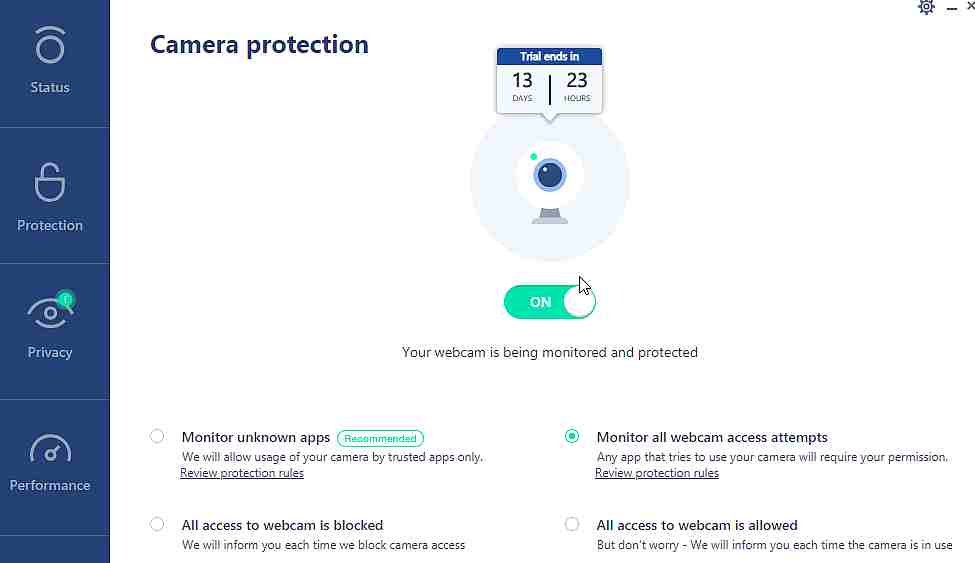
Task: Select Monitor all webcam access attempts
Action: [572, 436]
